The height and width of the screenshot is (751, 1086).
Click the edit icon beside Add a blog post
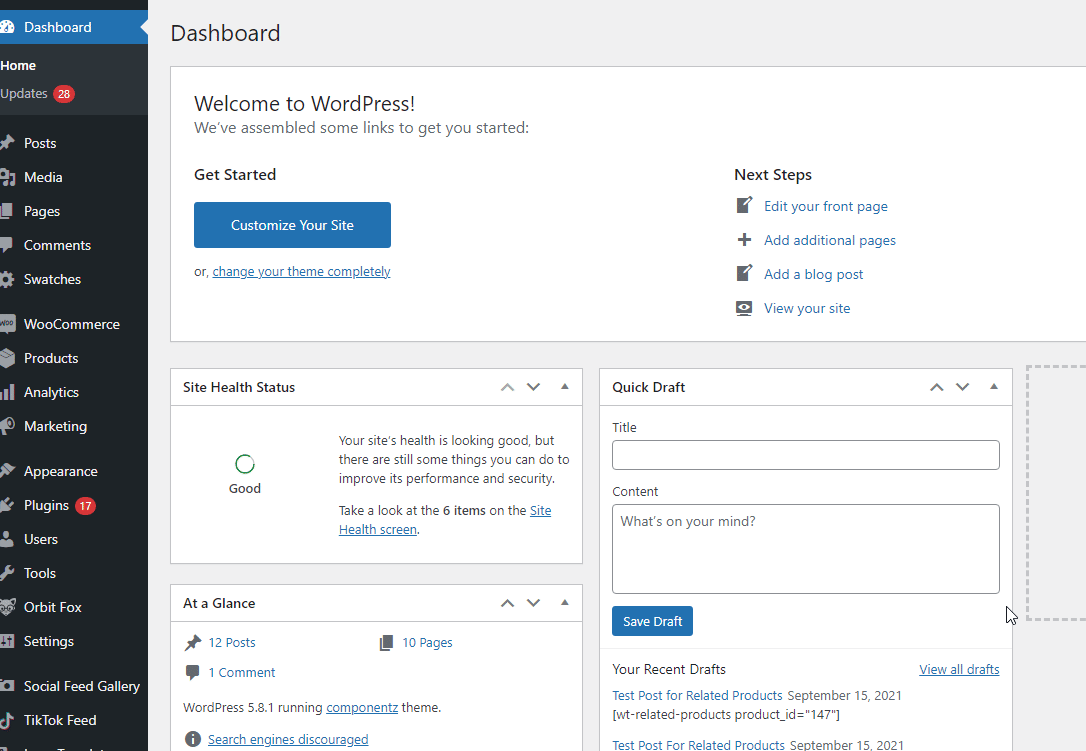tap(744, 273)
